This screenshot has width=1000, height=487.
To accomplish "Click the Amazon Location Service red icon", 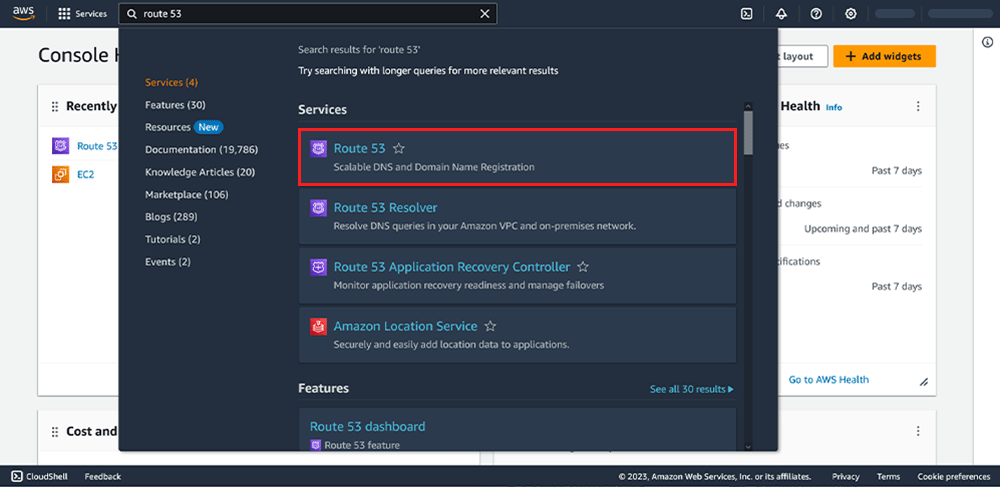I will coord(318,326).
